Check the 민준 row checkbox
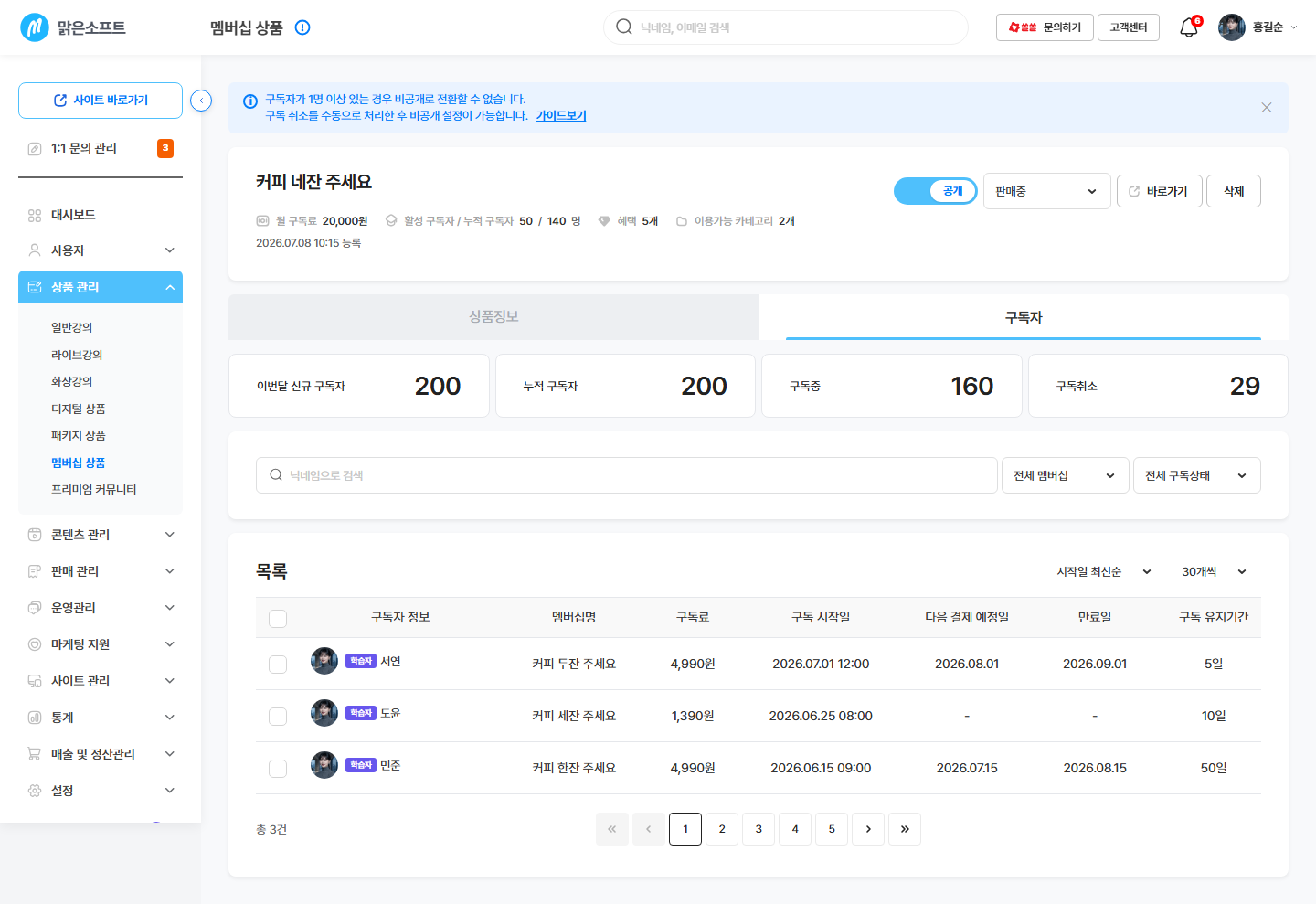This screenshot has width=1316, height=904. [x=278, y=769]
